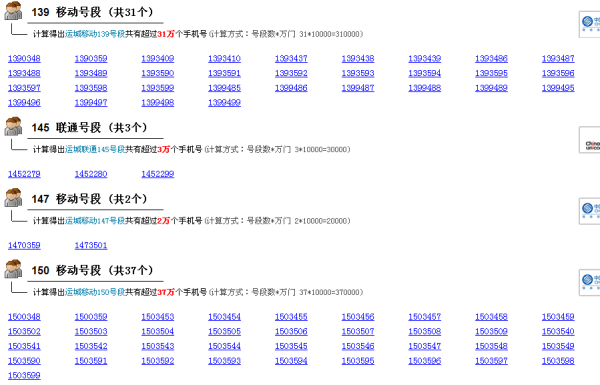Viewport: 600px width, 385px height.
Task: Select number segment 1393596
Action: click(558, 73)
